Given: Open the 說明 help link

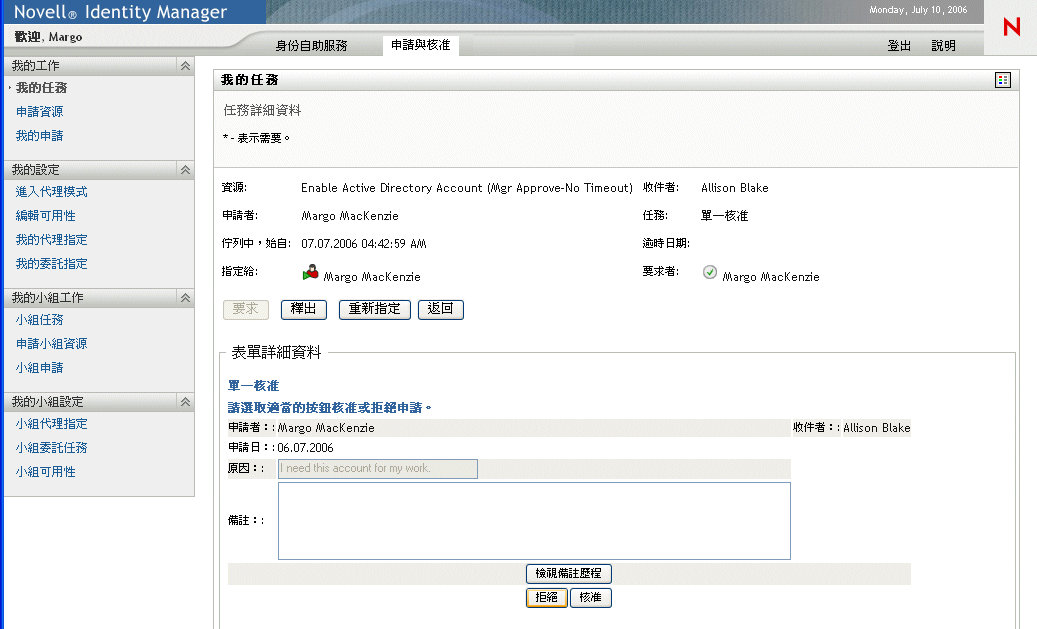Looking at the screenshot, I should coord(943,46).
